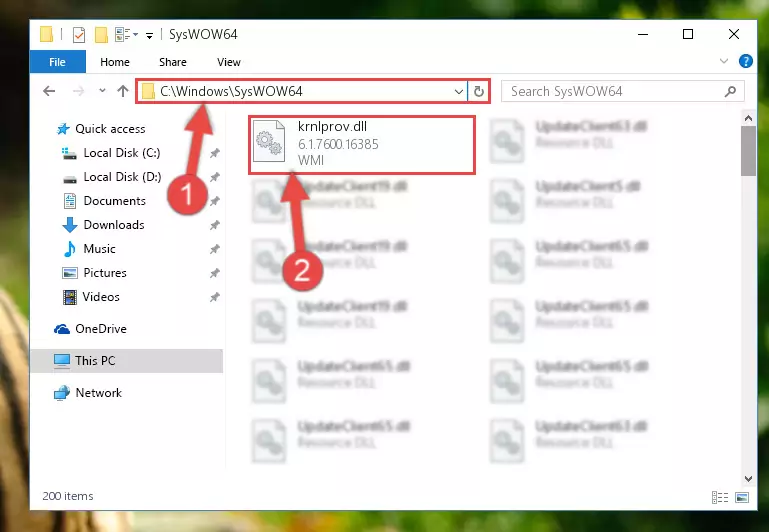The height and width of the screenshot is (532, 769).
Task: Open Videos in the navigation pane
Action: (101, 297)
